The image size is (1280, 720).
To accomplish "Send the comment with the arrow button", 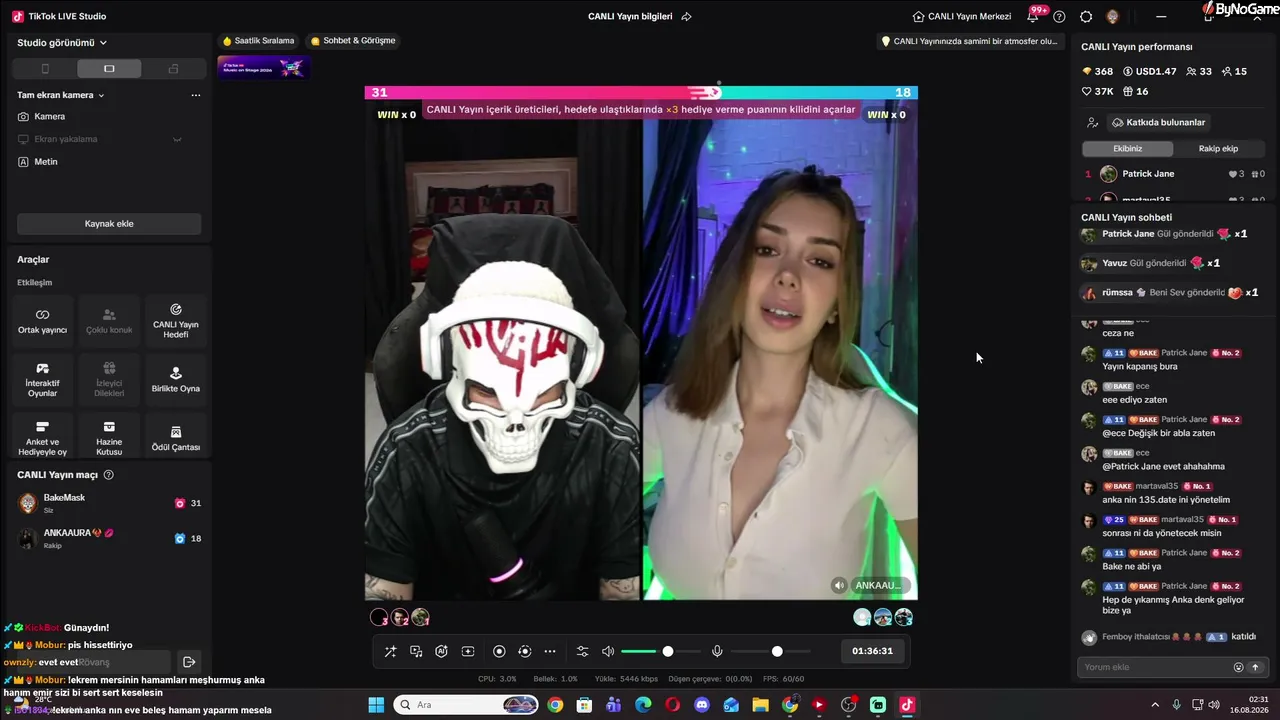I will coord(1255,667).
